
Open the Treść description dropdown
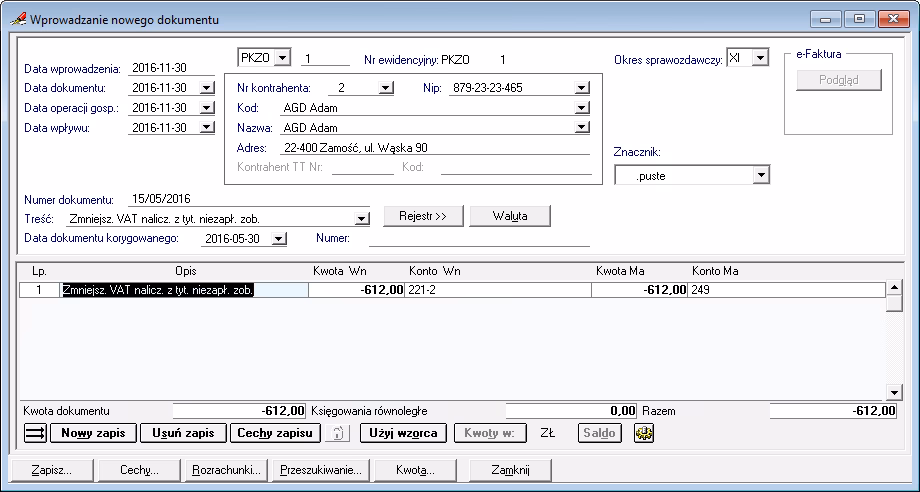362,218
